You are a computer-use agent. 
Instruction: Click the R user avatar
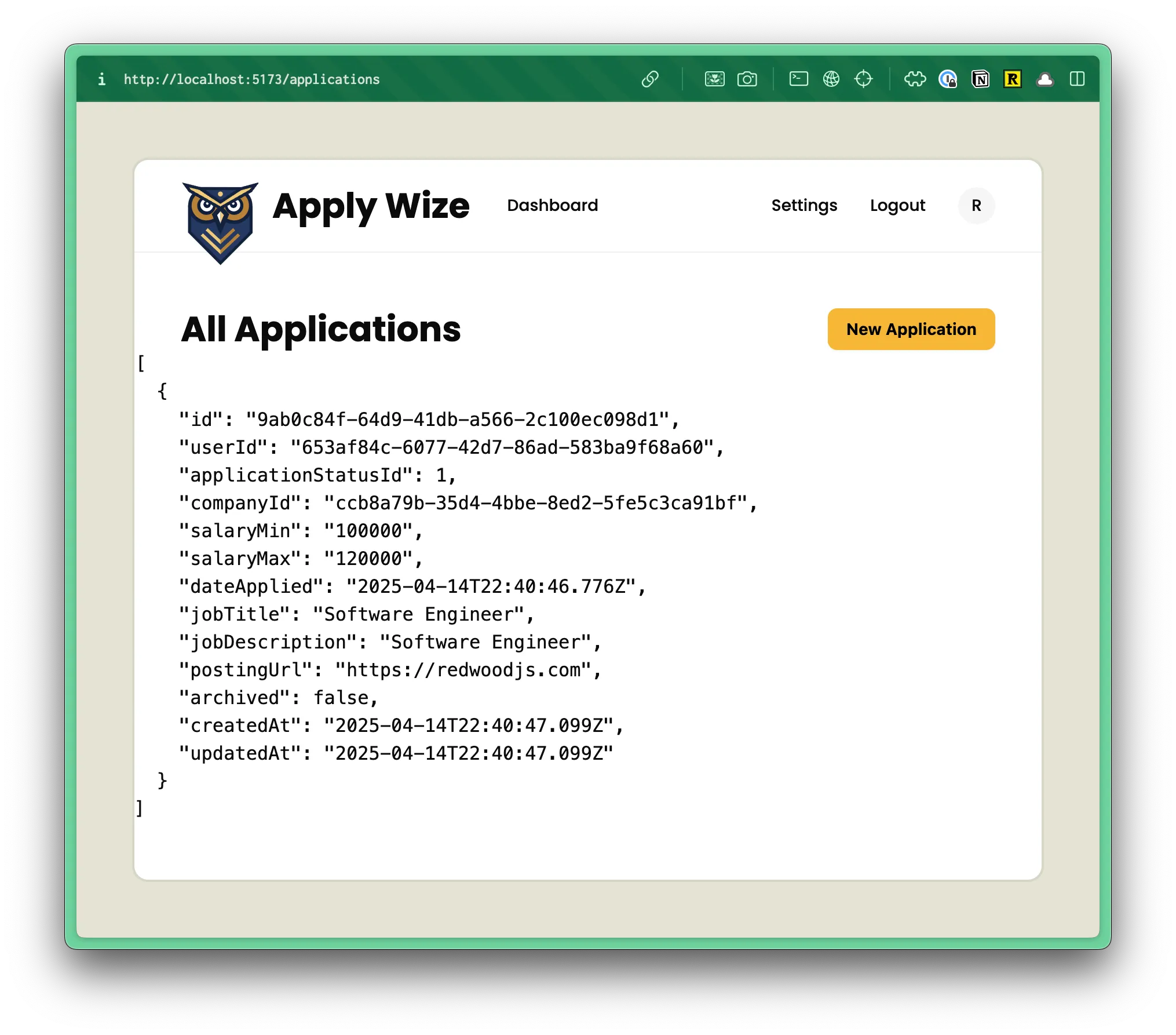pyautogui.click(x=976, y=205)
